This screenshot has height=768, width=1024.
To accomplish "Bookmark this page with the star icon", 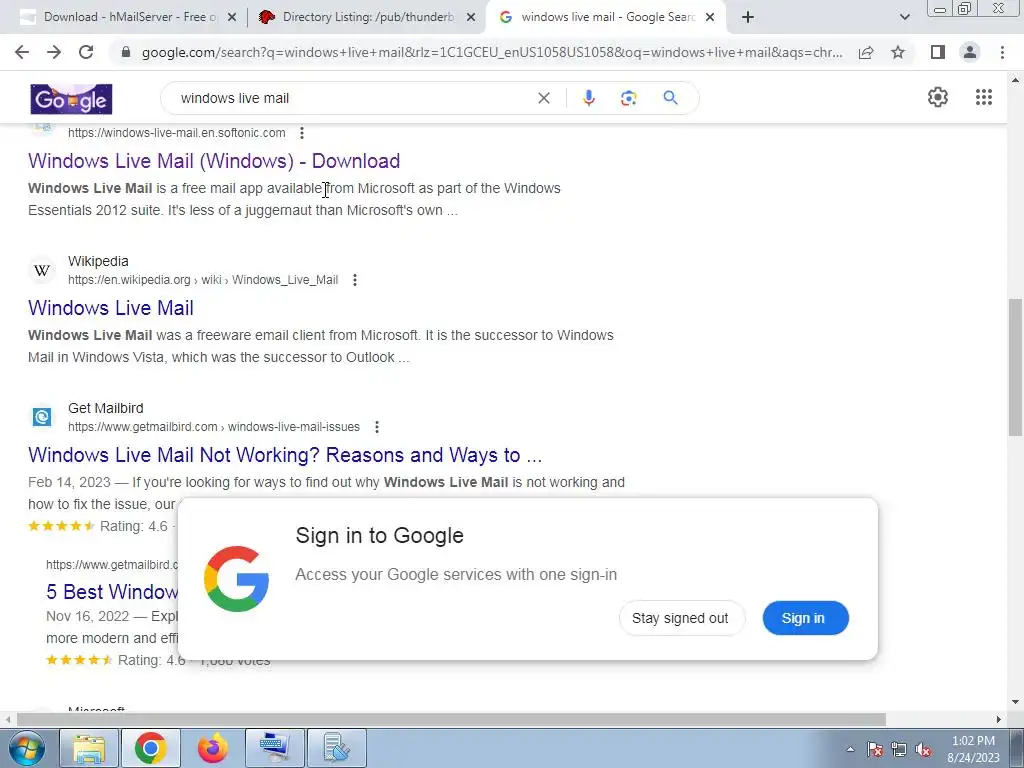I will (898, 52).
